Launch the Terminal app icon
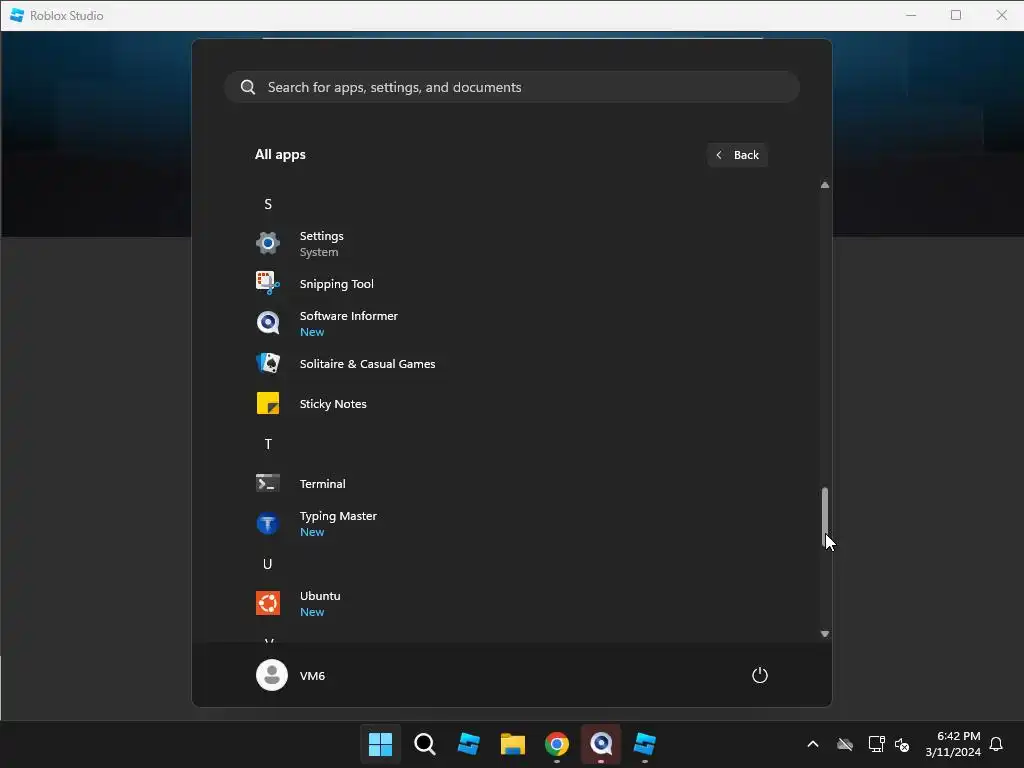1024x768 pixels. tap(268, 483)
